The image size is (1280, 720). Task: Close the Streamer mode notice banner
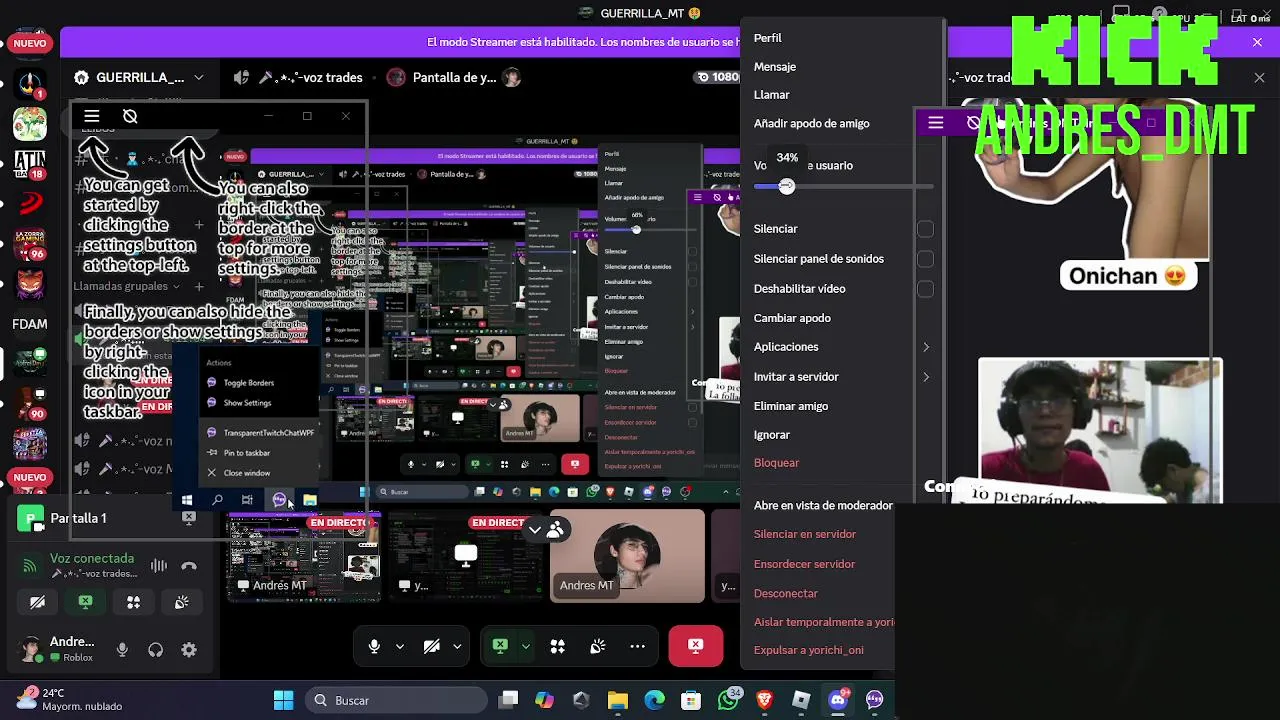[1257, 42]
